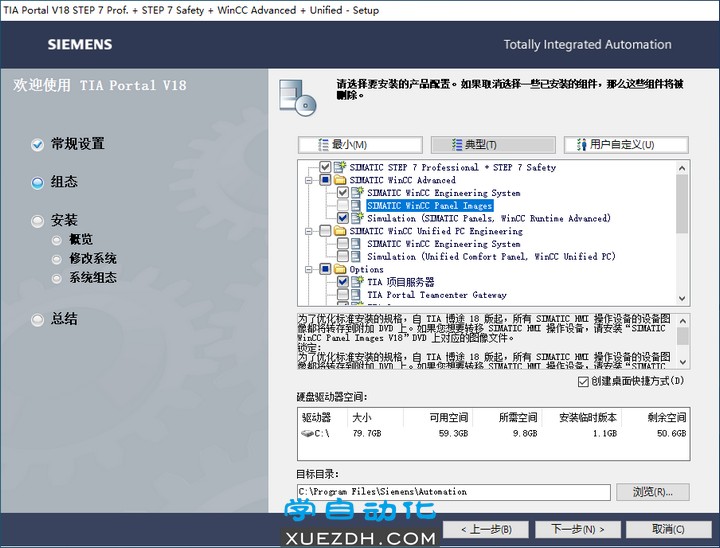The width and height of the screenshot is (720, 548).
Task: Click the 上一步(B) back button
Action: [x=486, y=529]
